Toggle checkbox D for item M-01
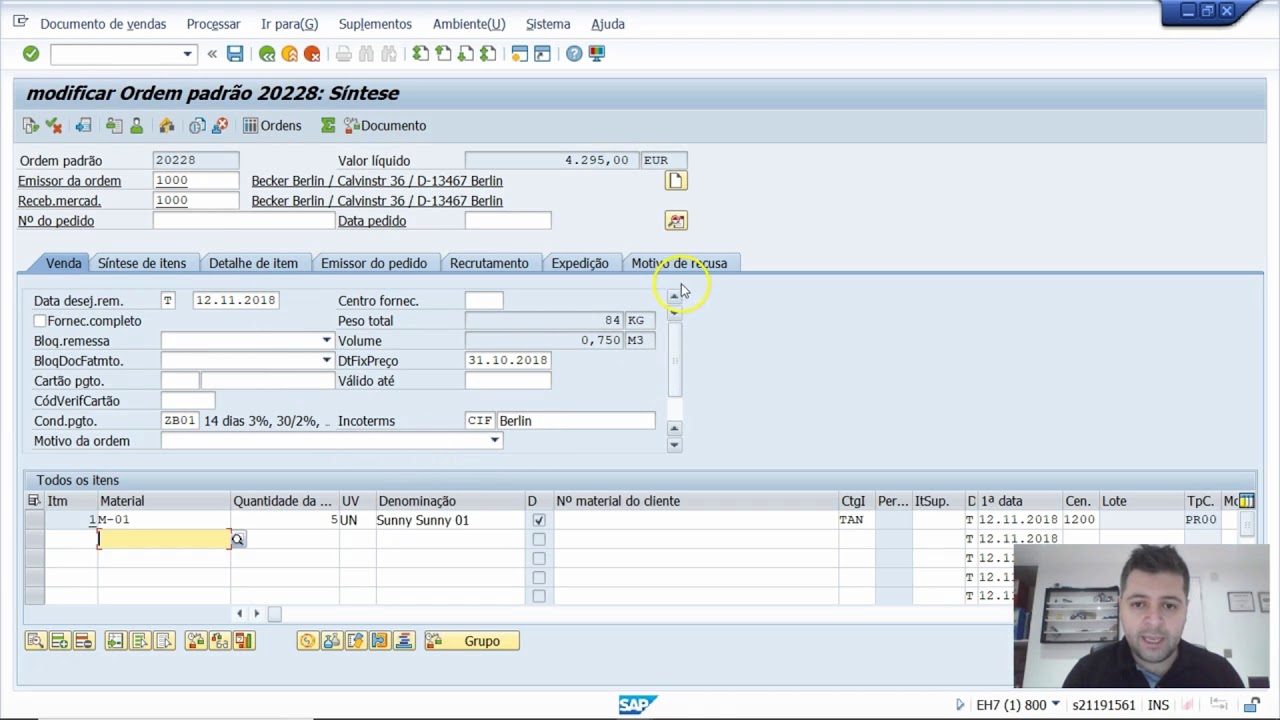Screen dimensions: 1280x720 (539, 520)
